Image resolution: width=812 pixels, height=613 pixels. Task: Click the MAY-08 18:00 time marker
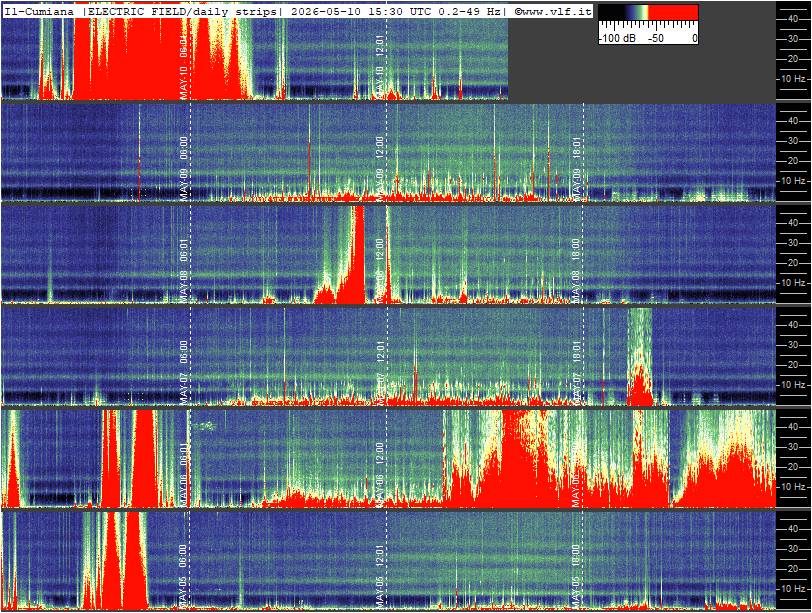point(576,271)
